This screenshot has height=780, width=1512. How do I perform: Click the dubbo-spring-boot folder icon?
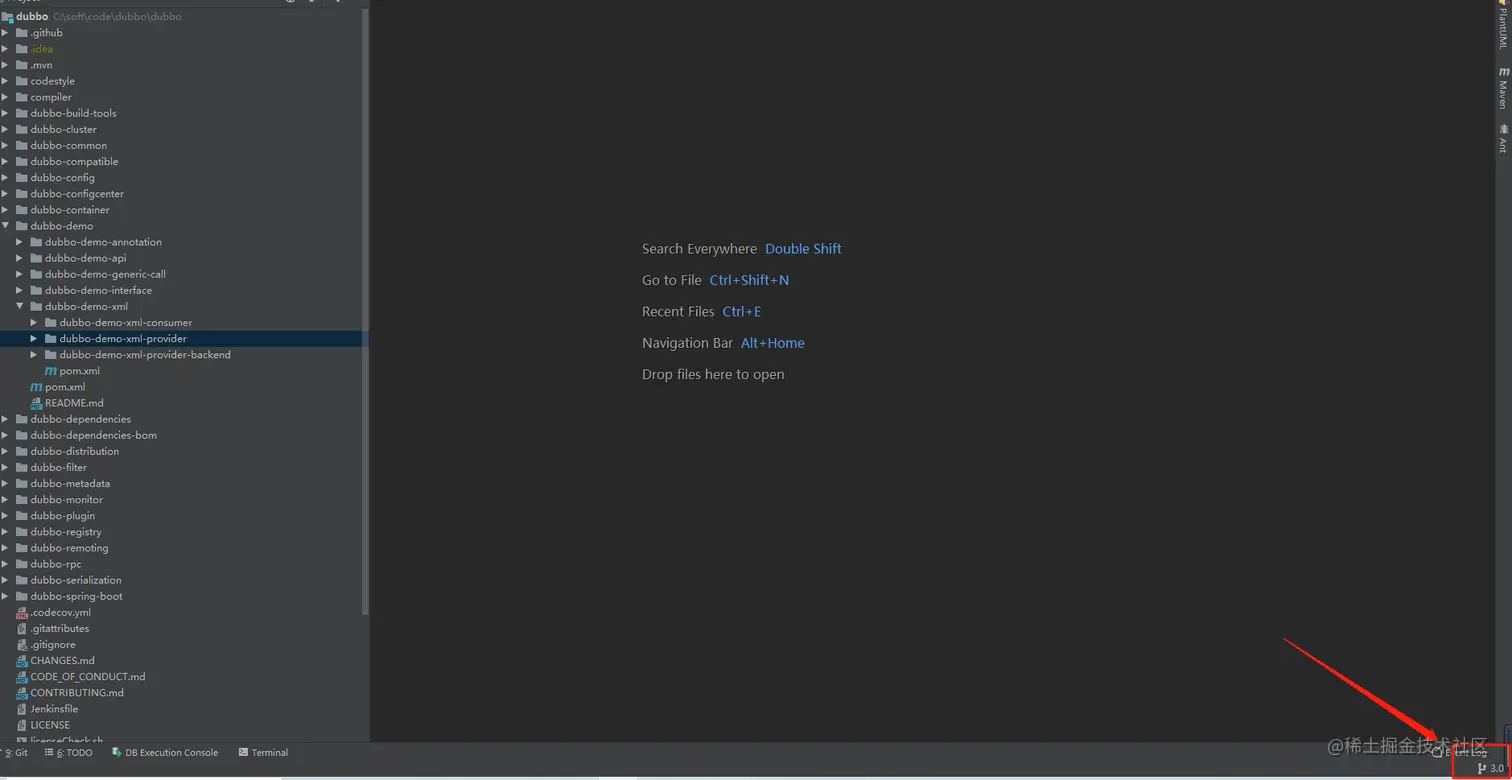point(22,596)
